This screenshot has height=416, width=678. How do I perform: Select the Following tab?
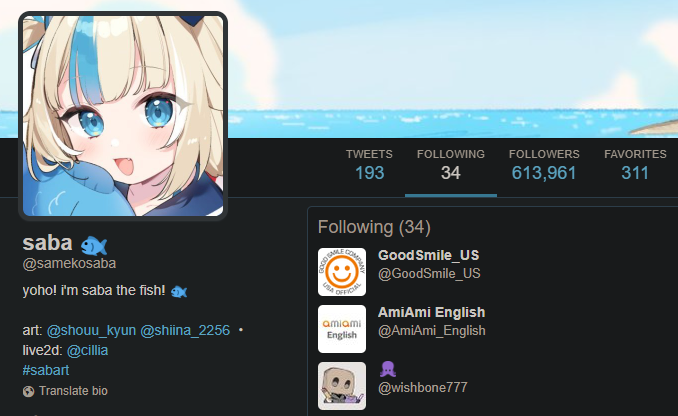coord(451,165)
